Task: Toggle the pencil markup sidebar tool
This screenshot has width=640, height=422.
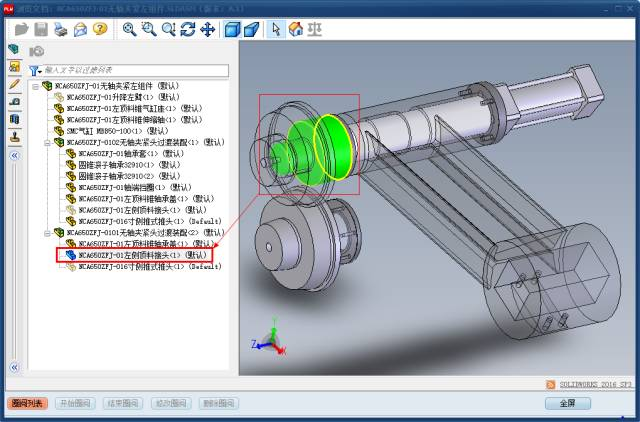Action: tap(14, 84)
